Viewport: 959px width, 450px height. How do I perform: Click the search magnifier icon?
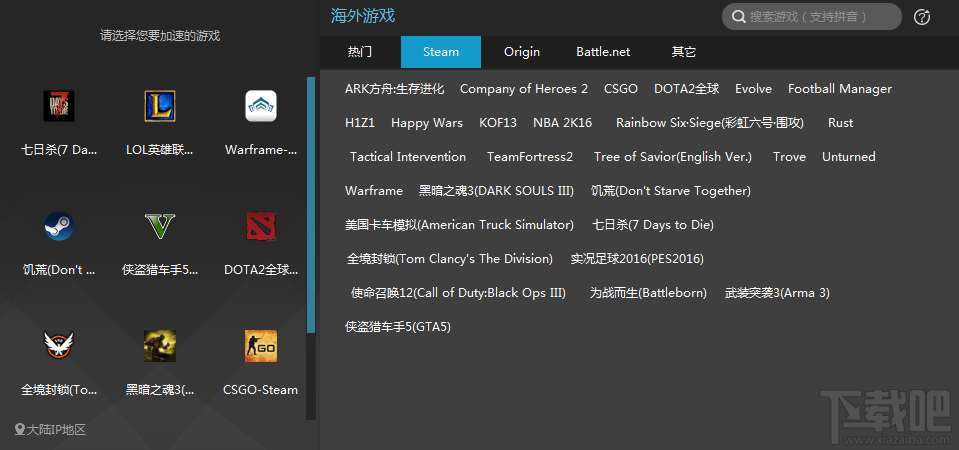(738, 17)
